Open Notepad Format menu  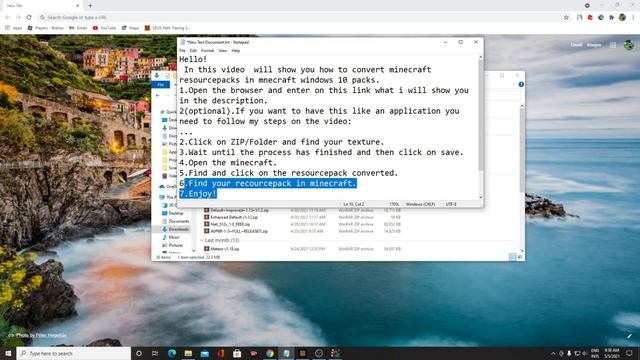[207, 51]
